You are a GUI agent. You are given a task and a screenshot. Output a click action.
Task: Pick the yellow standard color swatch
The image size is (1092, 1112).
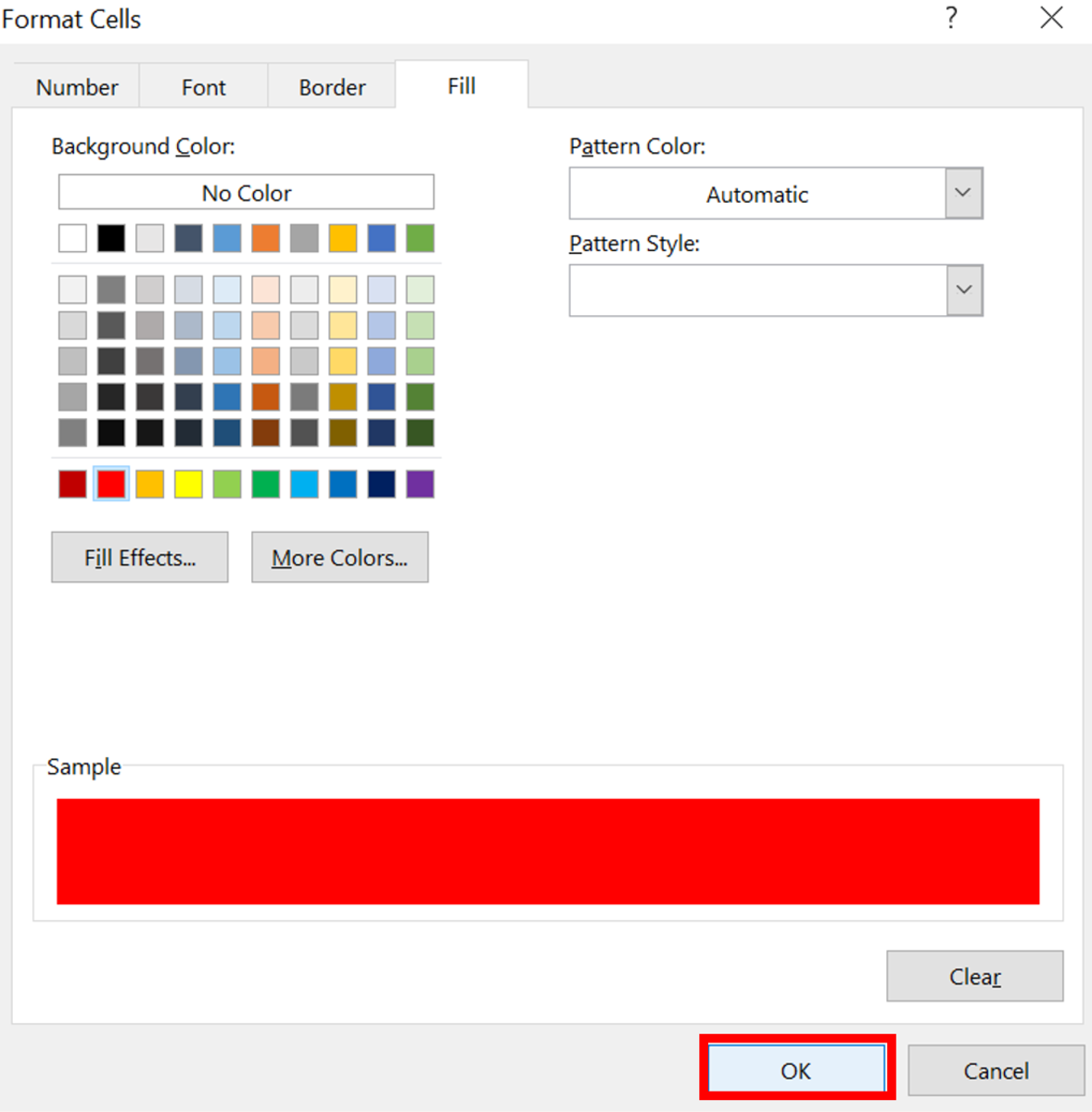[188, 483]
